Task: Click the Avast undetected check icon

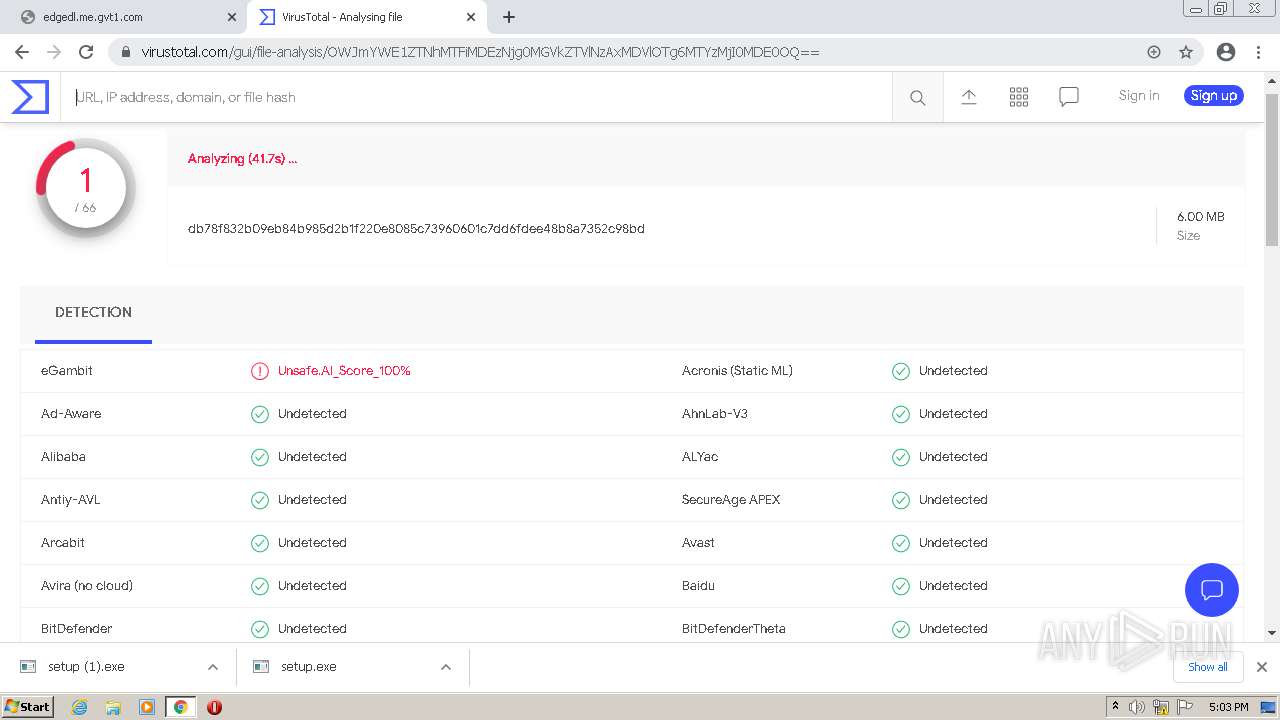Action: click(901, 543)
